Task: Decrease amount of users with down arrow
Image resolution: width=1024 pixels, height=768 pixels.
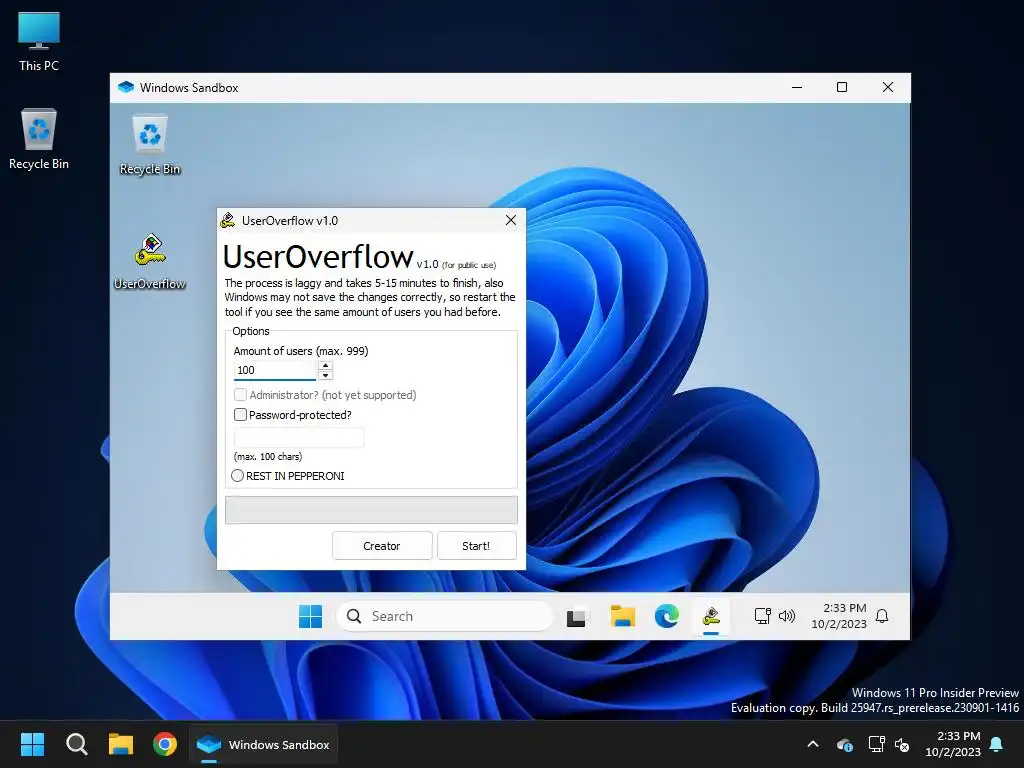Action: point(325,375)
